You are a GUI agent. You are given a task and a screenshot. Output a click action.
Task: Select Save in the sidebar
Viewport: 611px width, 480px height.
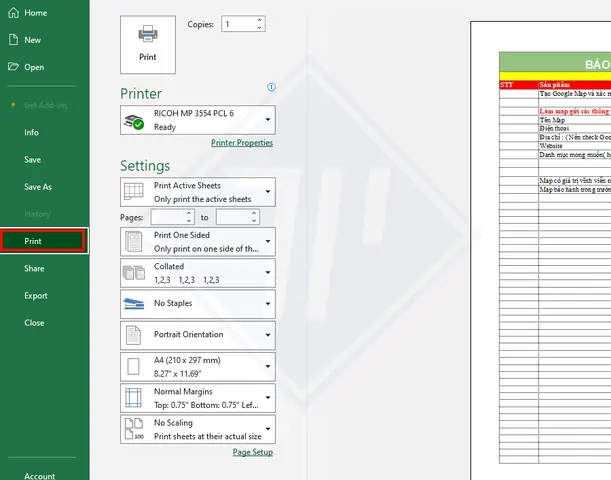pos(32,160)
